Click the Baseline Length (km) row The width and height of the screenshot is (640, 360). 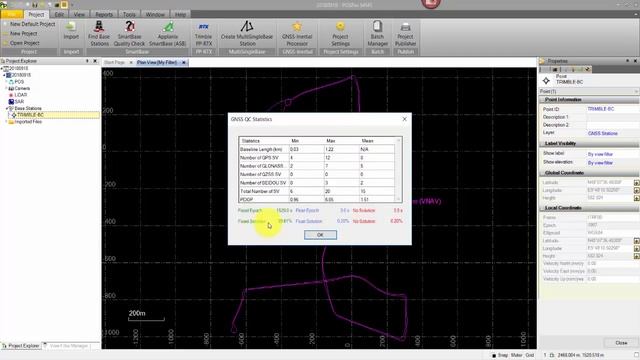[317, 149]
